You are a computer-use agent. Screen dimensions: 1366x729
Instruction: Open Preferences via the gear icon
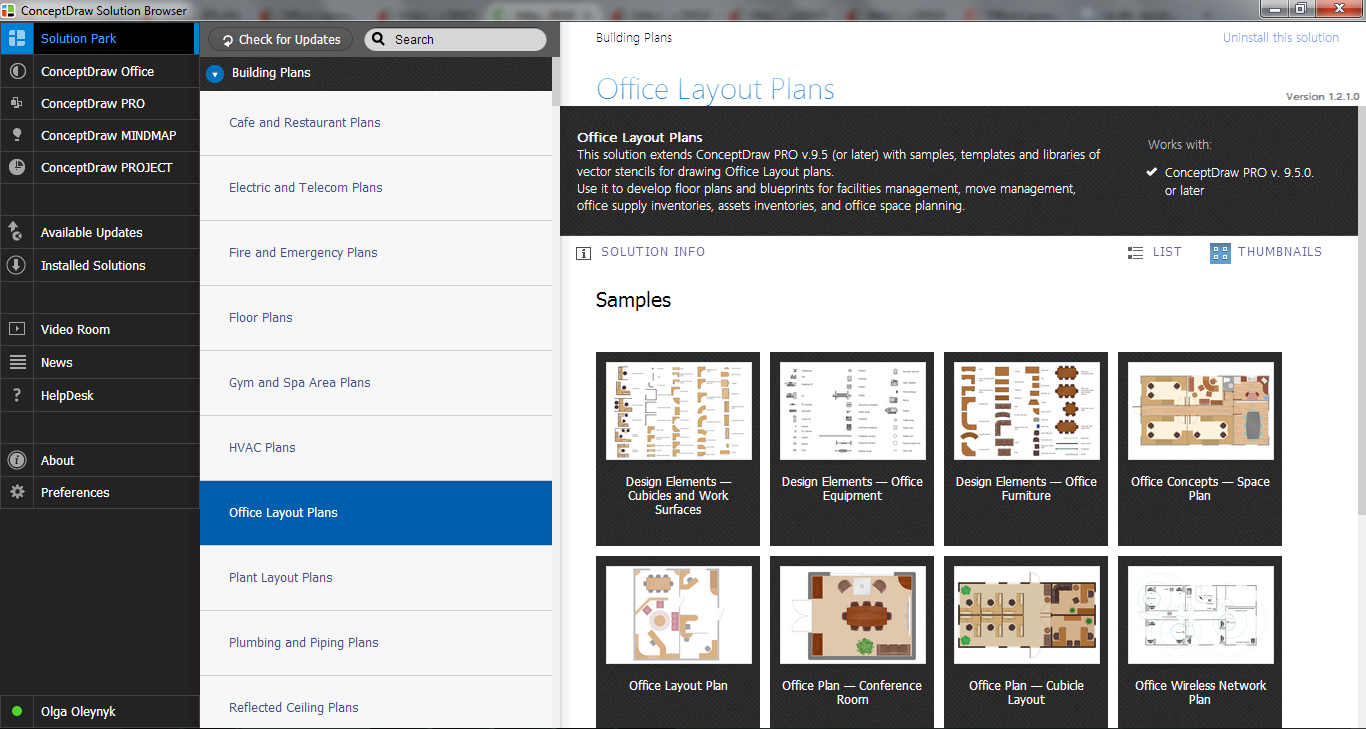point(16,492)
